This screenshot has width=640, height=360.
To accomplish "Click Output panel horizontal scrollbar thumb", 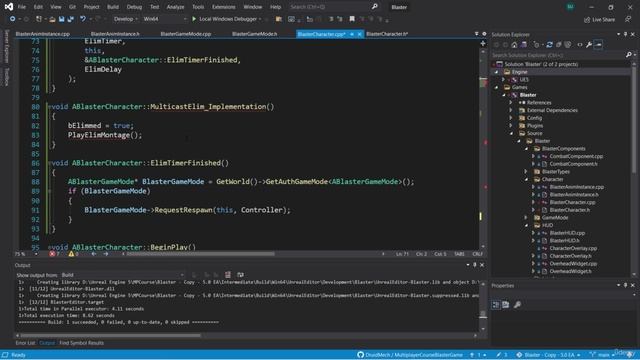I will tap(110, 336).
